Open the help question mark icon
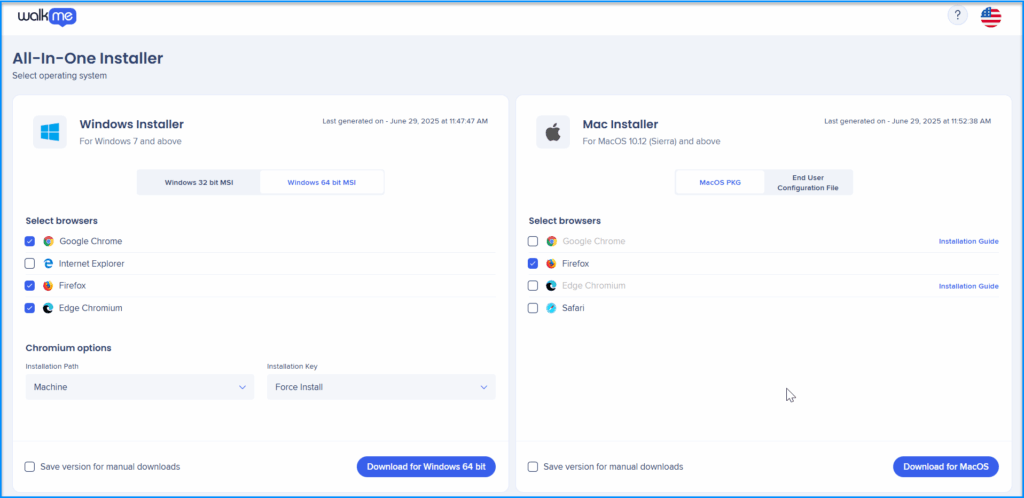1024x498 pixels. tap(957, 16)
